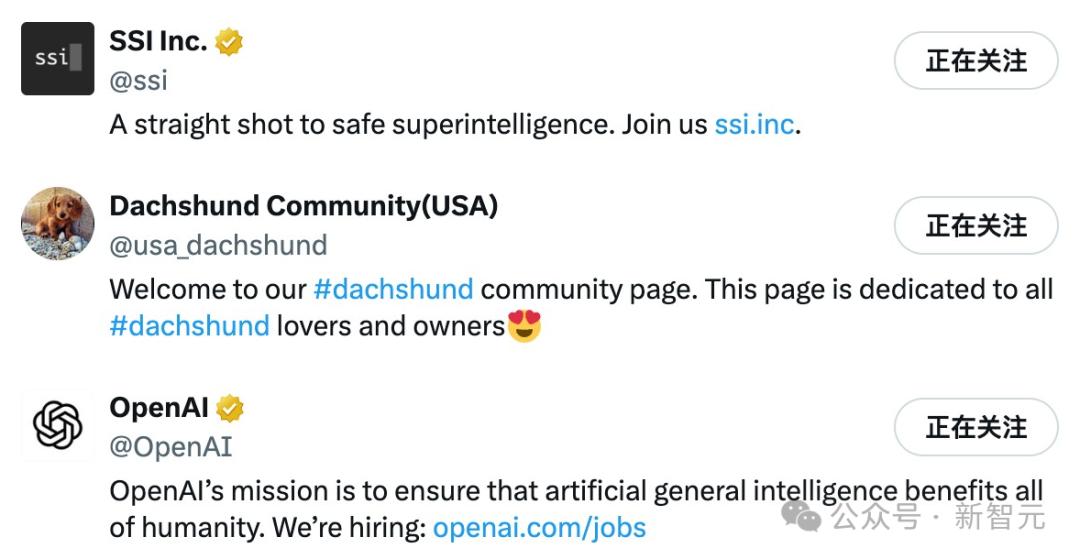
Task: Click the second #dachshund hashtag before lovers
Action: [x=189, y=326]
